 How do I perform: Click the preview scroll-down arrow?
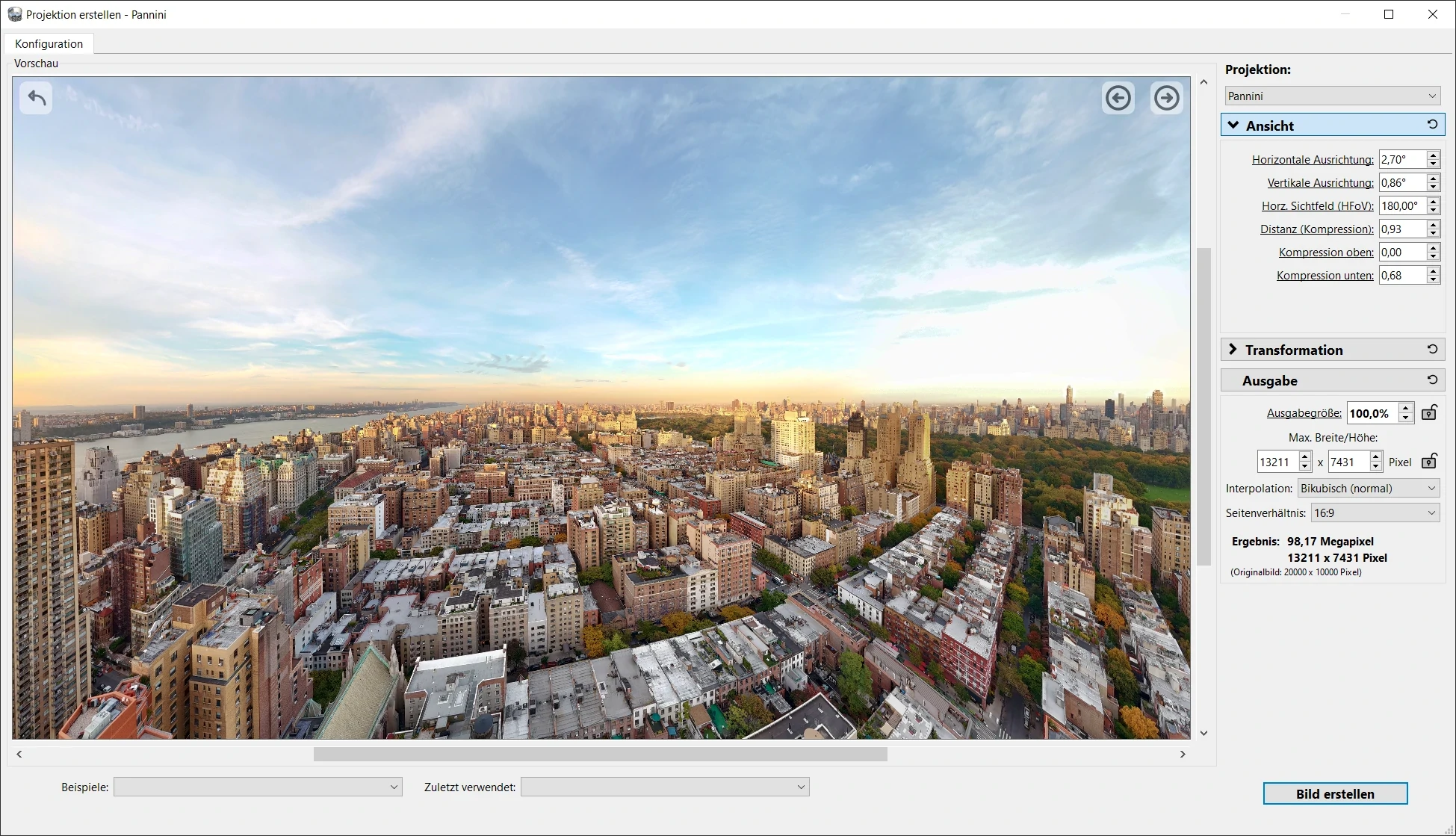coord(1203,733)
